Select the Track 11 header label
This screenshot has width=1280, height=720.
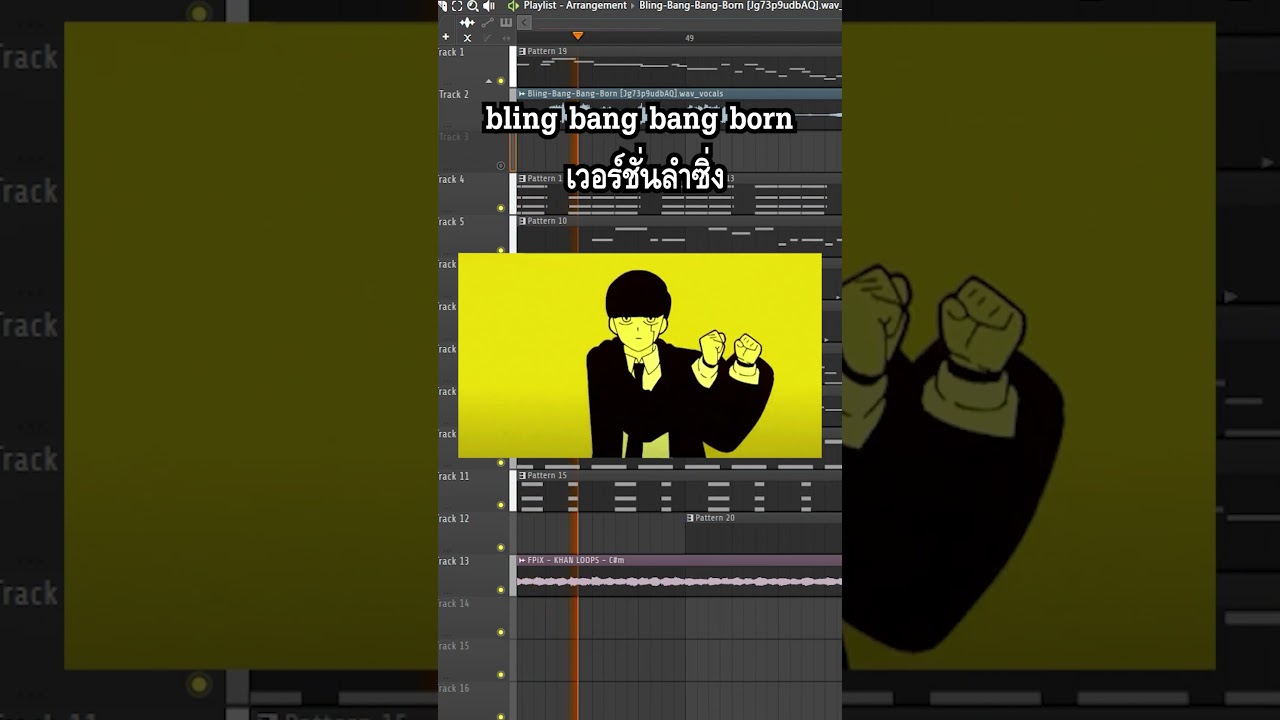[x=453, y=476]
